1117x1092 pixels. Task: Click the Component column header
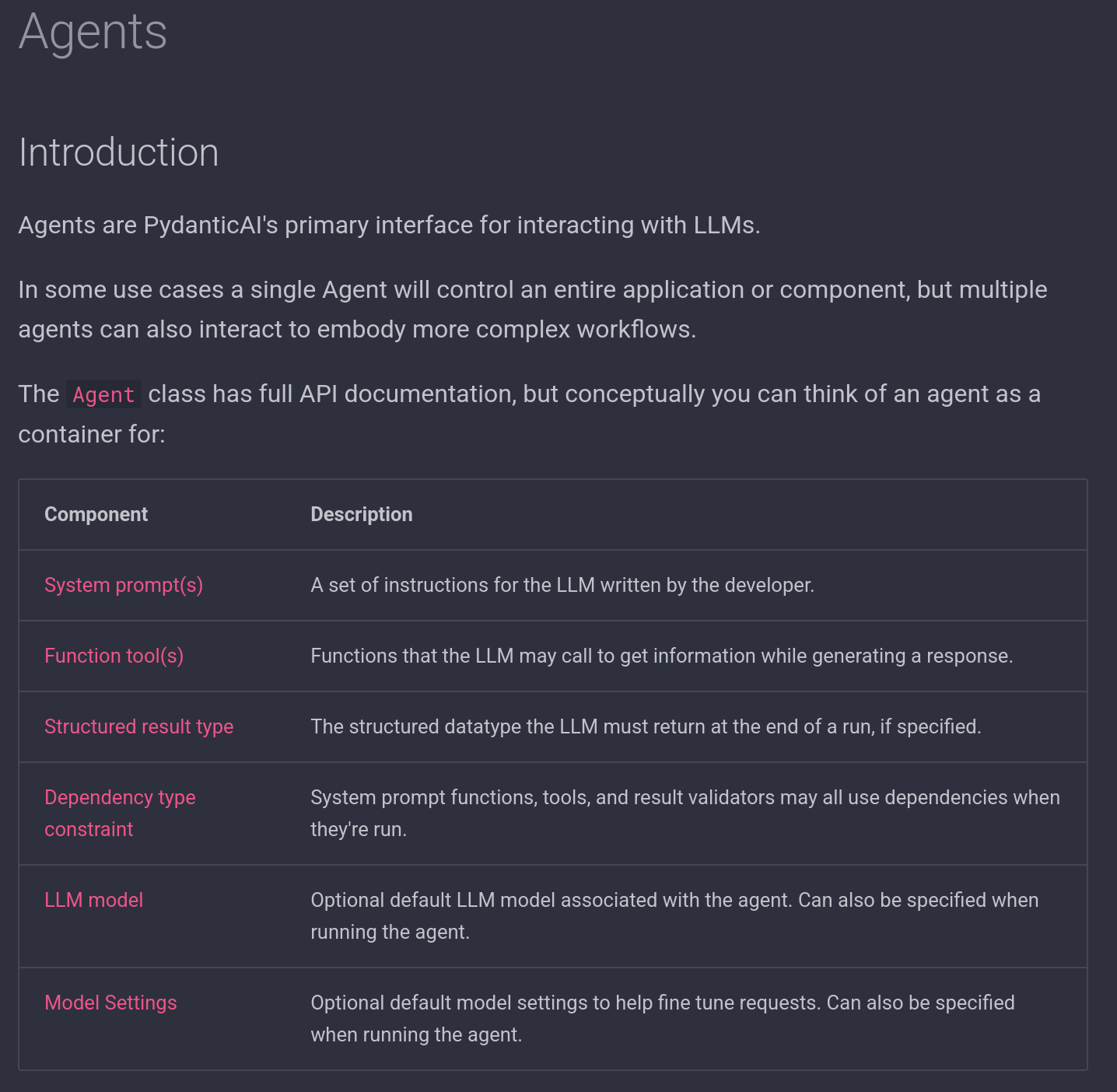(x=96, y=514)
